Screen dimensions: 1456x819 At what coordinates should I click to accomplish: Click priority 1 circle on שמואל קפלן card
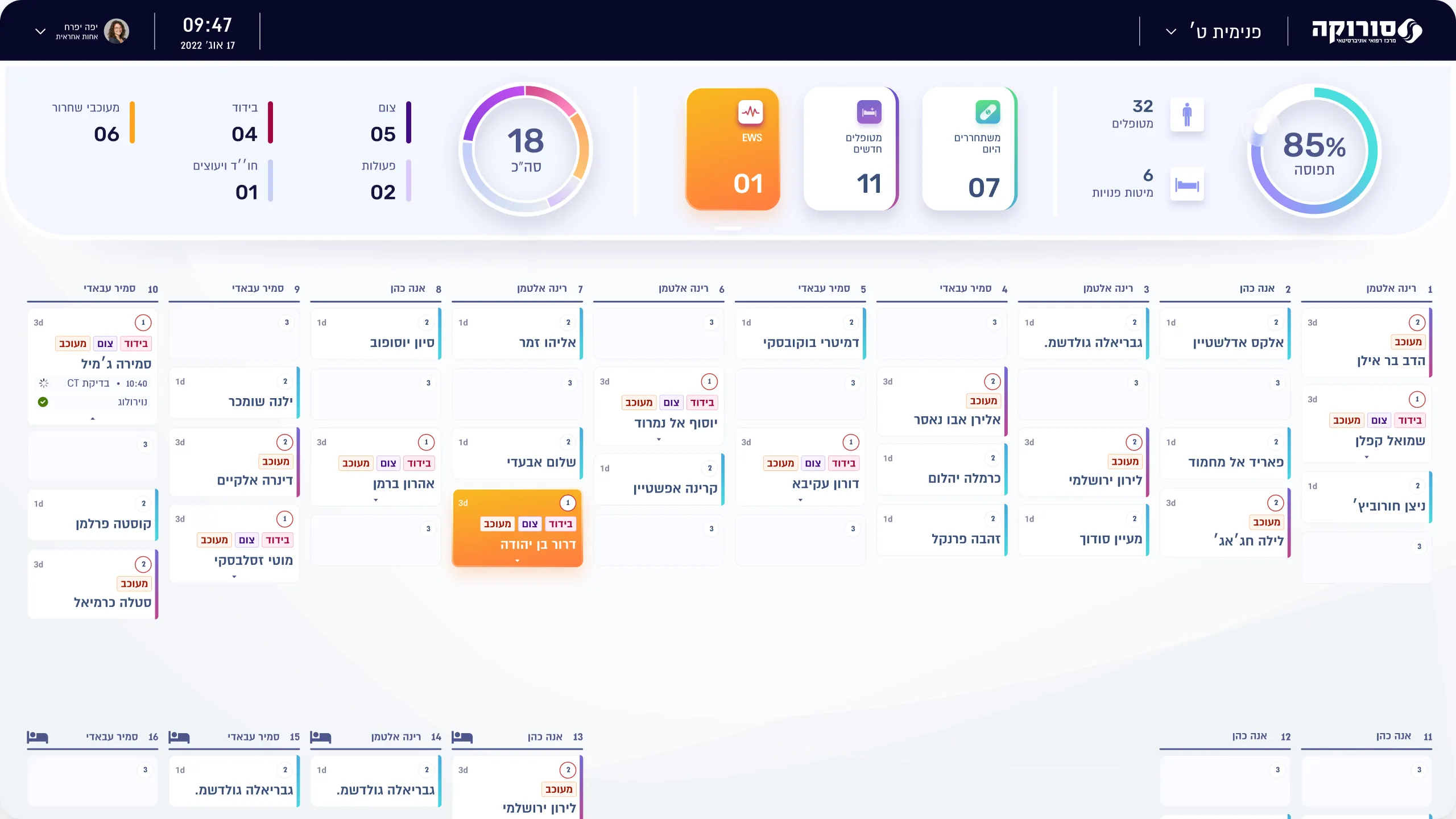coord(1417,399)
